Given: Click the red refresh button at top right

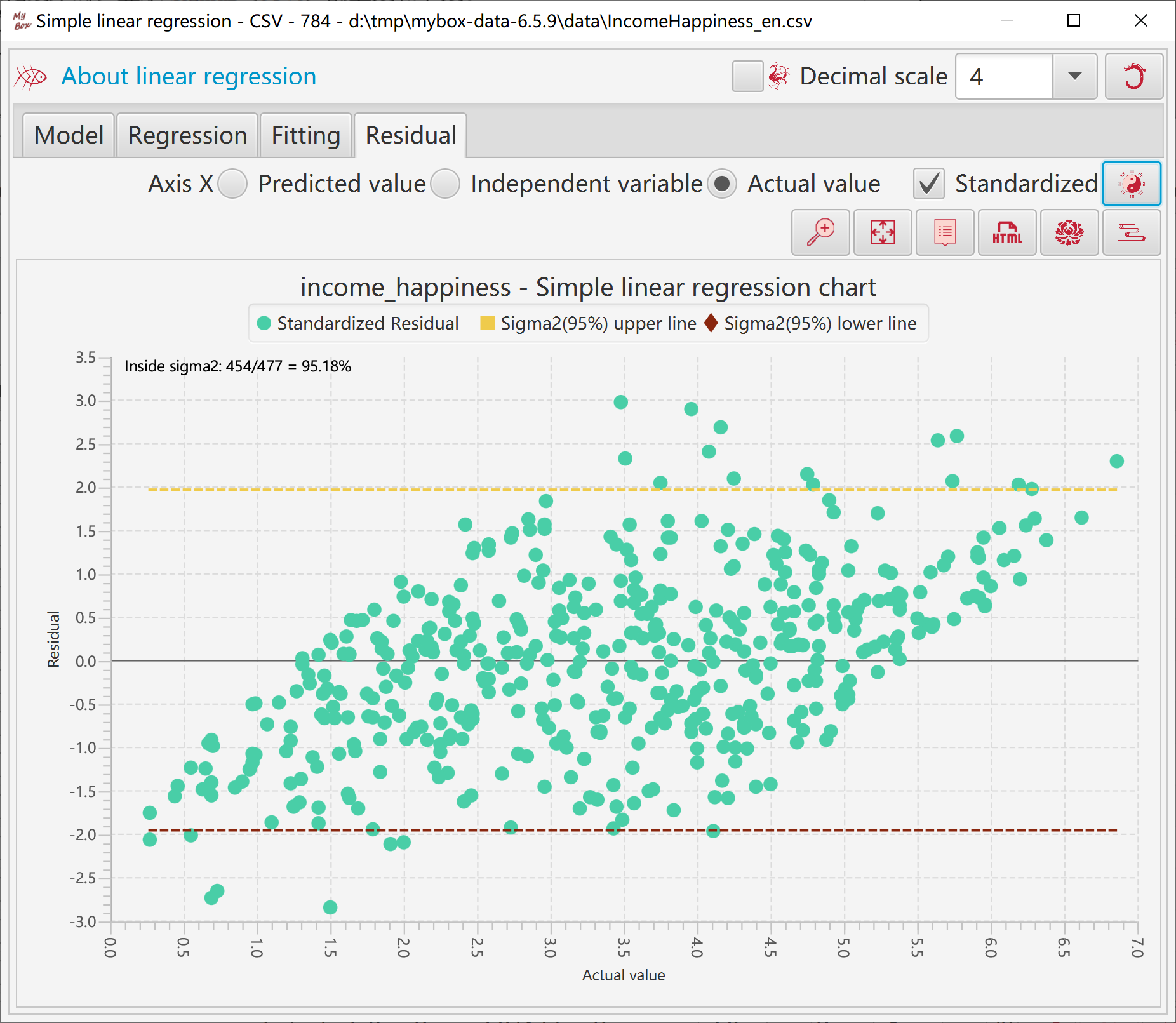Looking at the screenshot, I should coord(1134,76).
